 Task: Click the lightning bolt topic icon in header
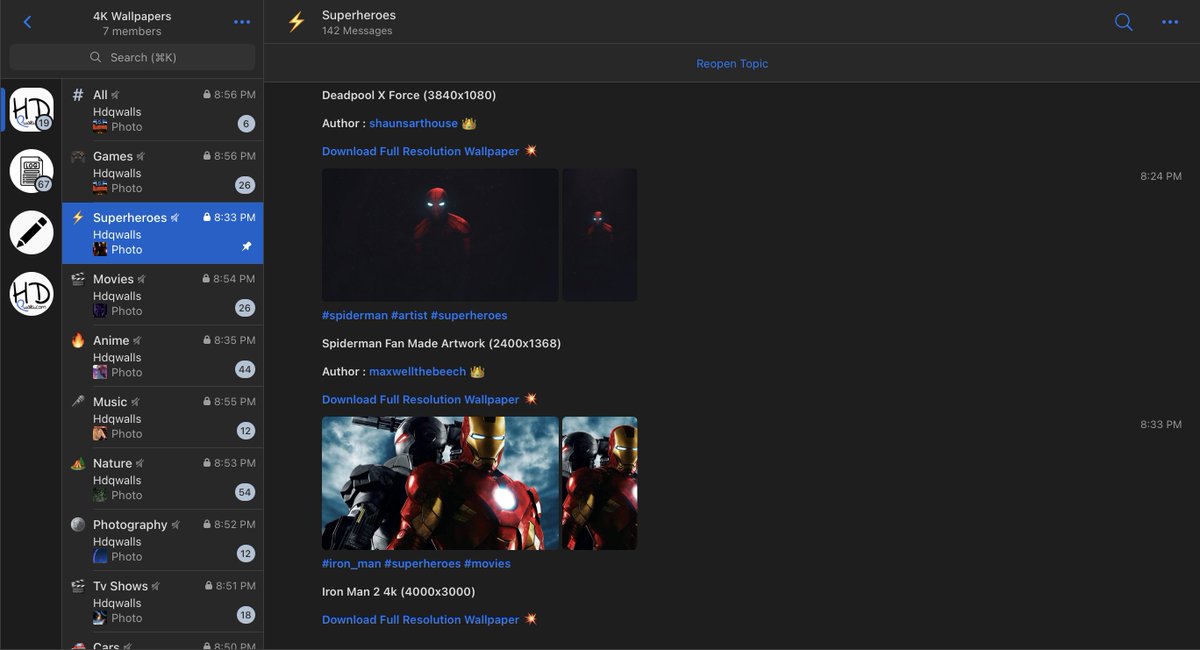pyautogui.click(x=296, y=22)
